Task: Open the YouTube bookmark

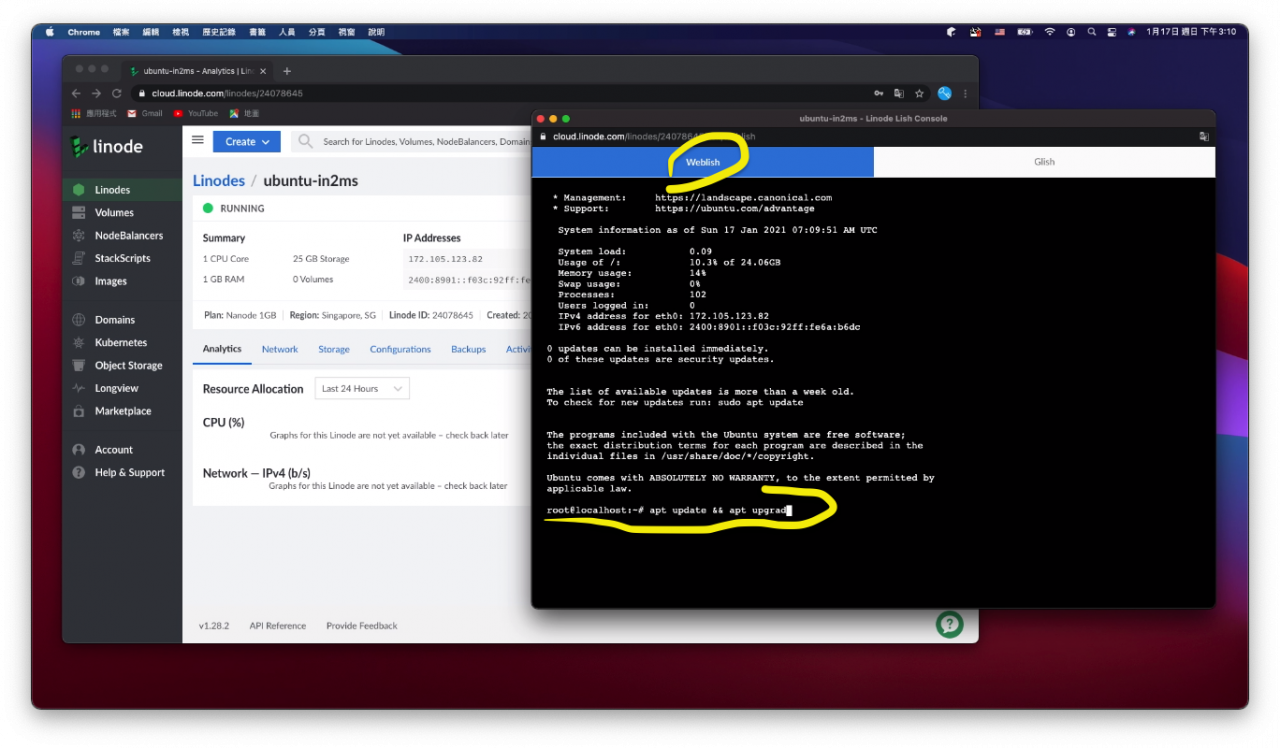Action: pyautogui.click(x=196, y=114)
